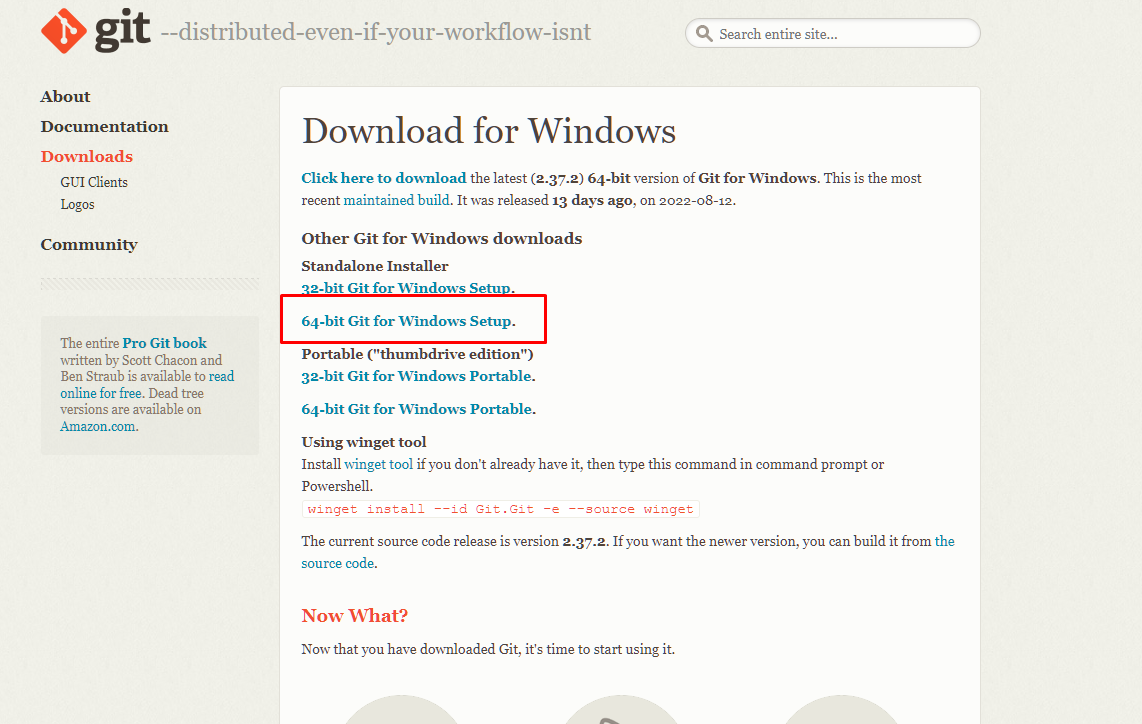1142x724 pixels.
Task: Open the 'winget tool' link
Action: pyautogui.click(x=378, y=465)
